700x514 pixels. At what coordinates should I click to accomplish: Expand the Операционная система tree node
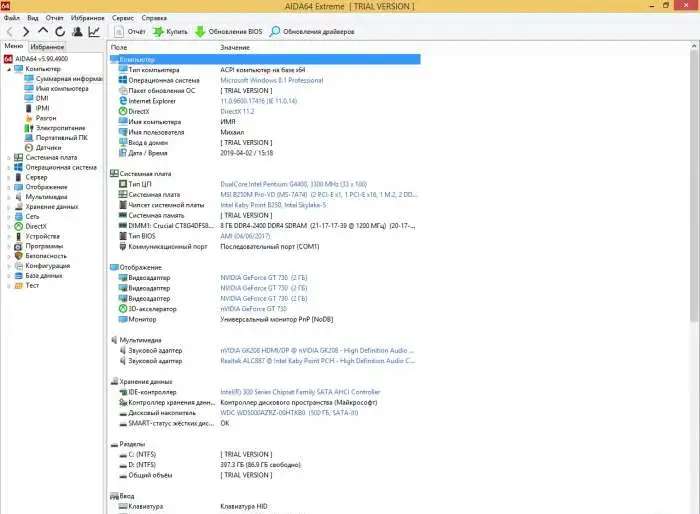coord(8,167)
